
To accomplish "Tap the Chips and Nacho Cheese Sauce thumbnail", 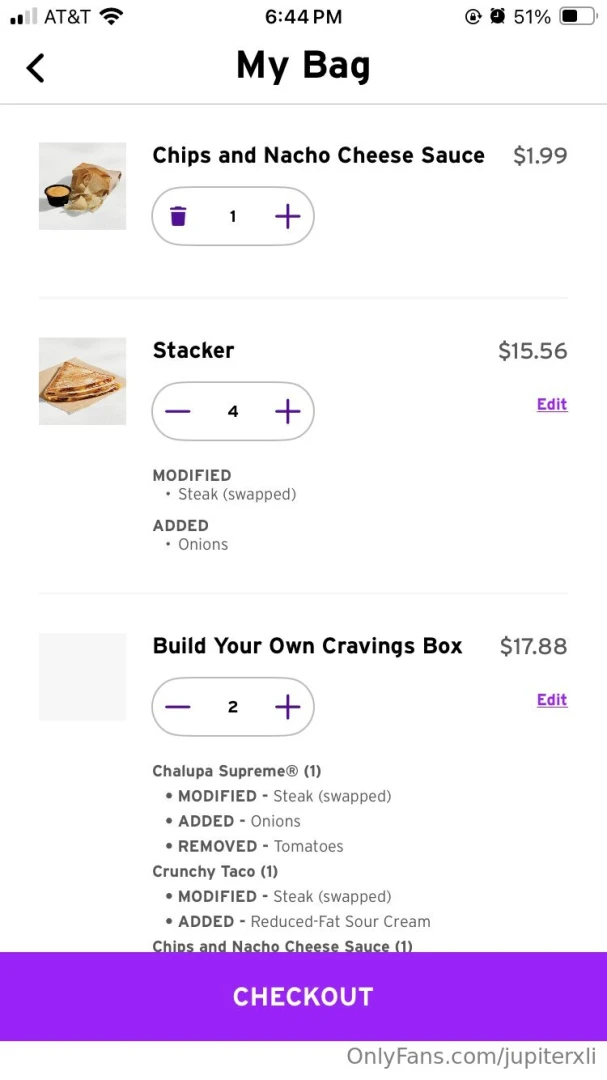I will click(x=82, y=185).
